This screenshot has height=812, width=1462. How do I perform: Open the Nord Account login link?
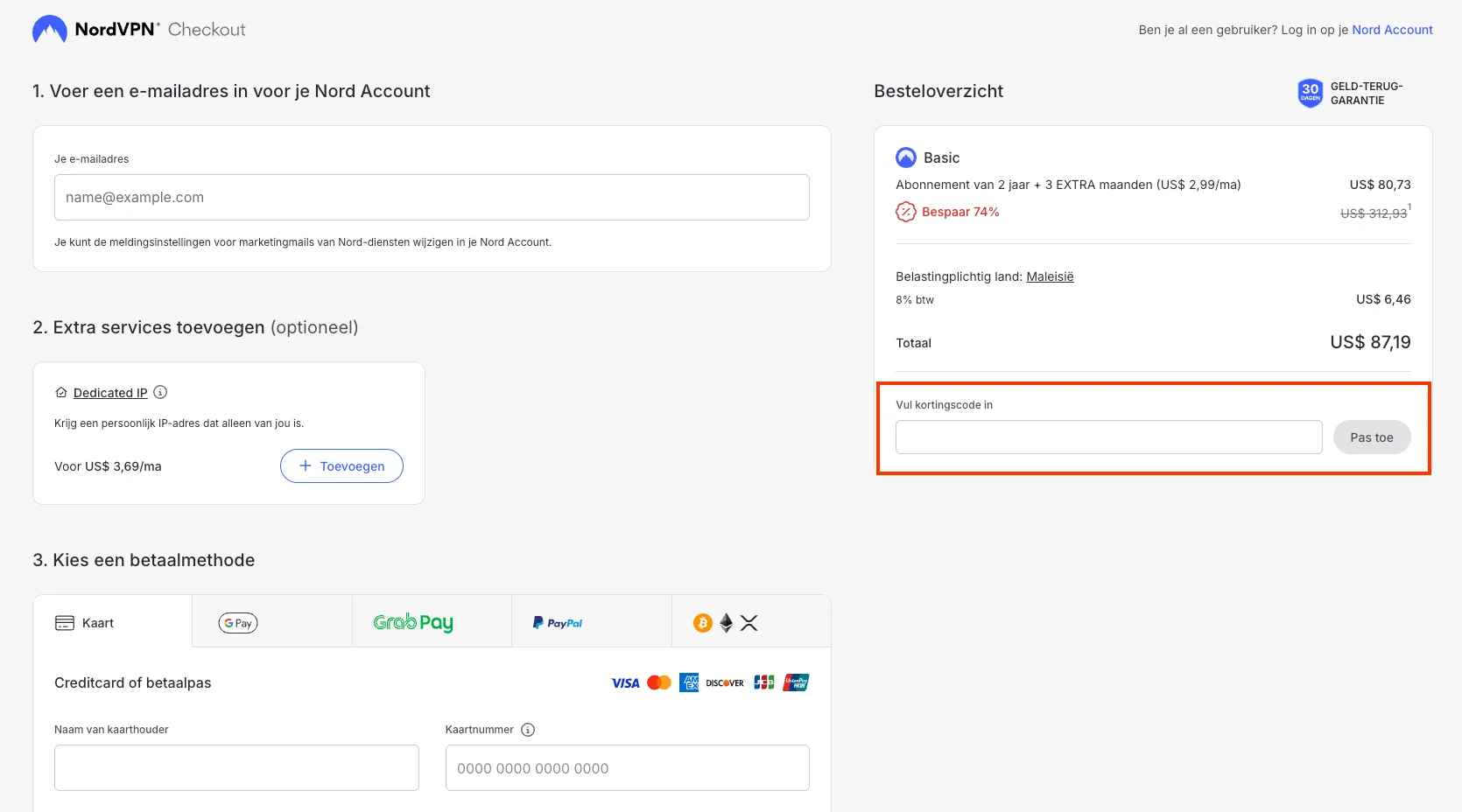click(1392, 30)
